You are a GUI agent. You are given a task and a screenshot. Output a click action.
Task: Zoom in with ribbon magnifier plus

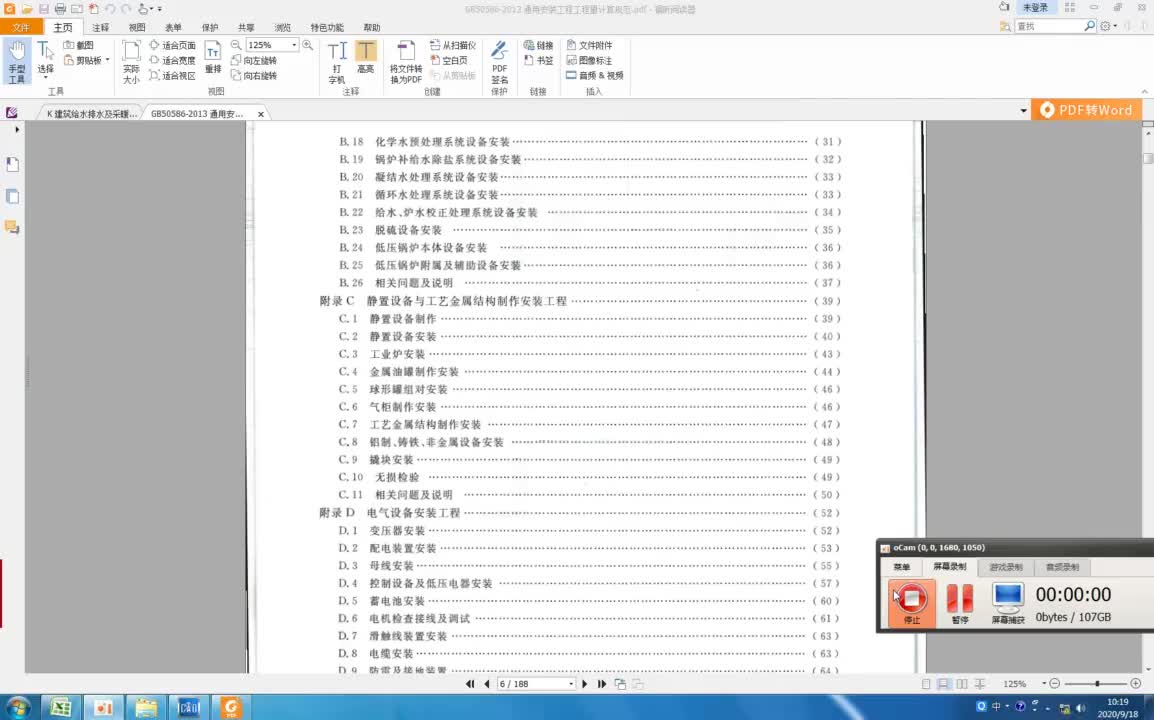[x=308, y=45]
